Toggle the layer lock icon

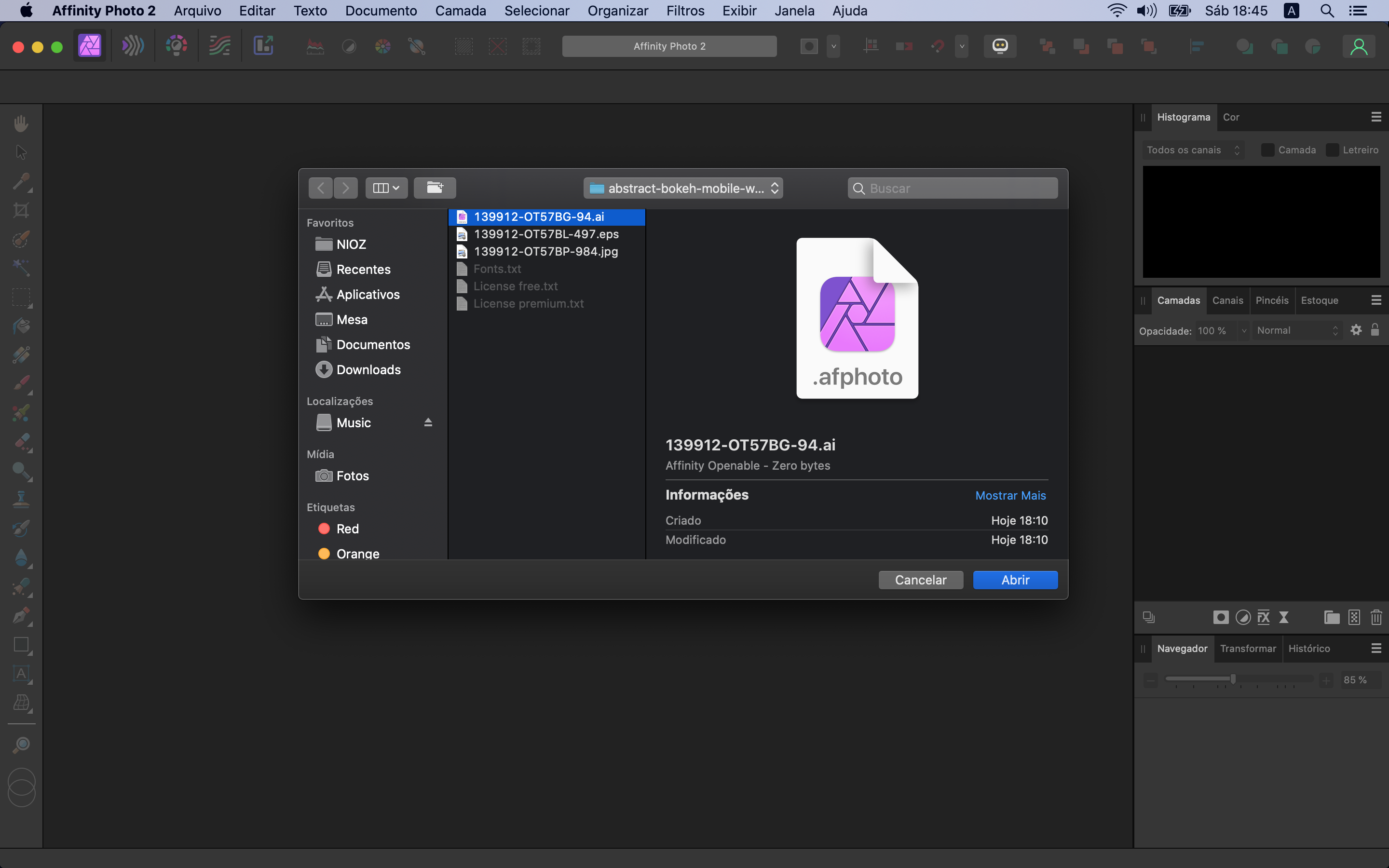(x=1375, y=329)
